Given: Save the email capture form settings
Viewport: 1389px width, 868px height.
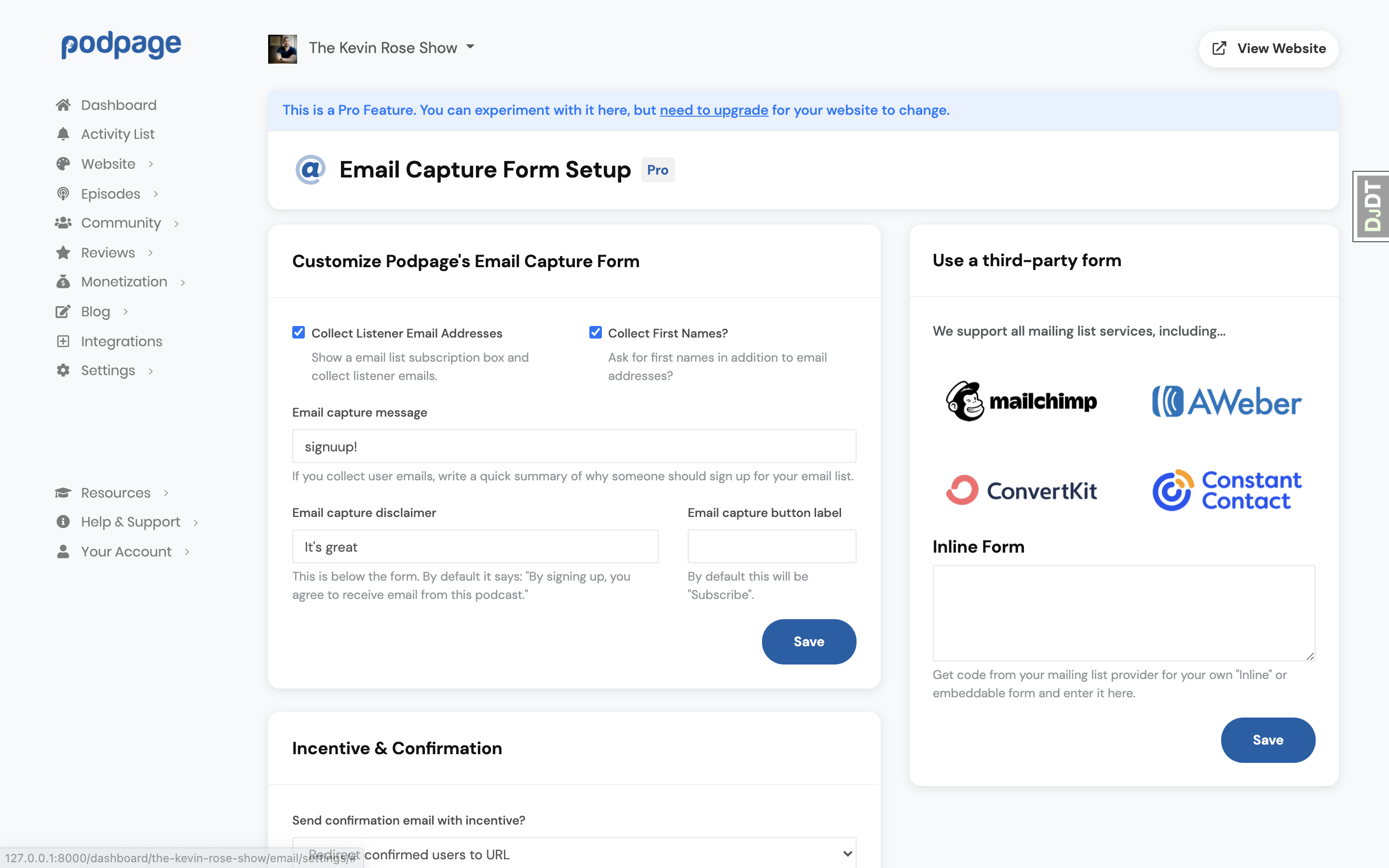Looking at the screenshot, I should click(x=809, y=641).
